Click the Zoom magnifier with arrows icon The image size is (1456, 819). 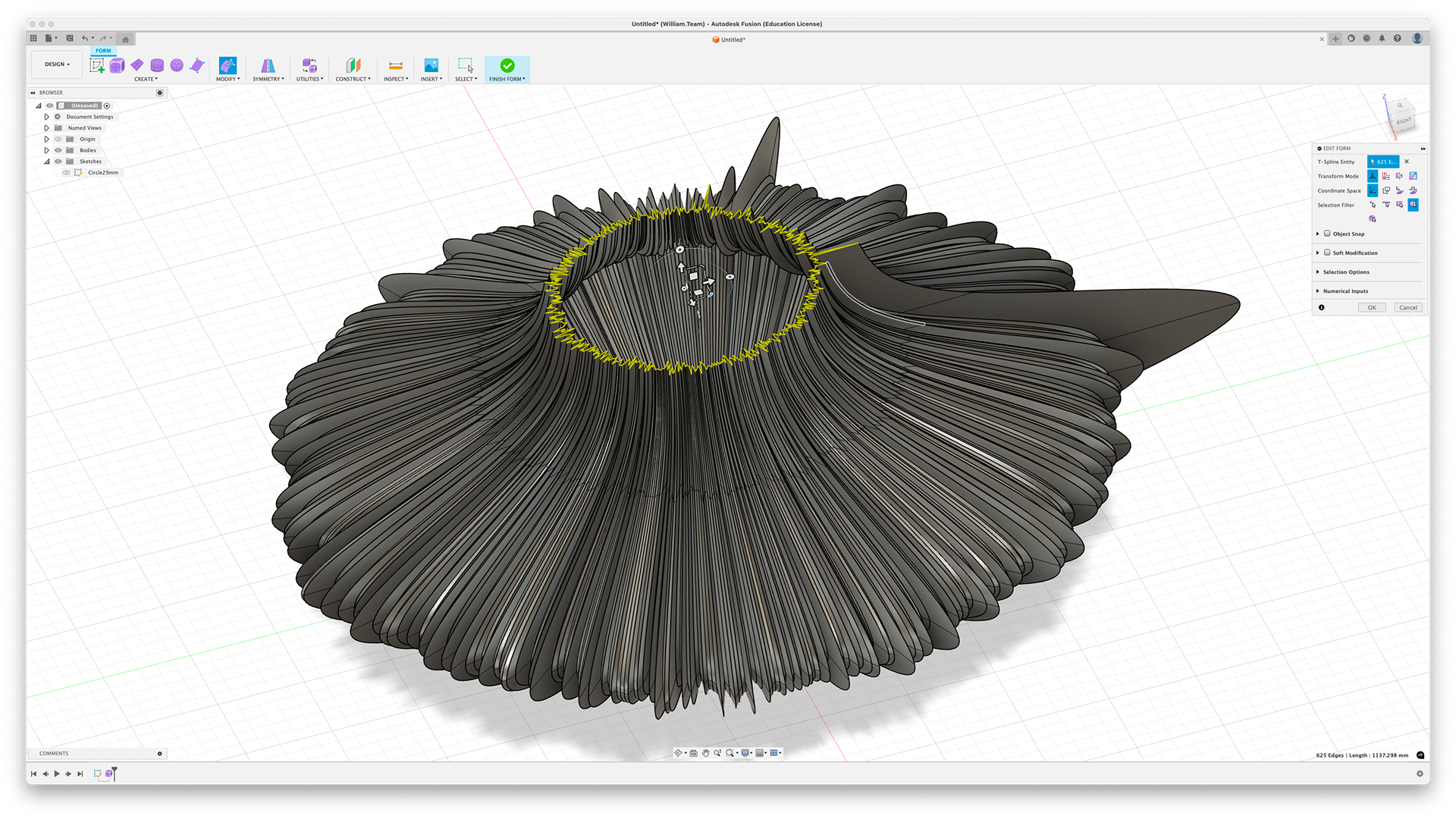pos(717,753)
